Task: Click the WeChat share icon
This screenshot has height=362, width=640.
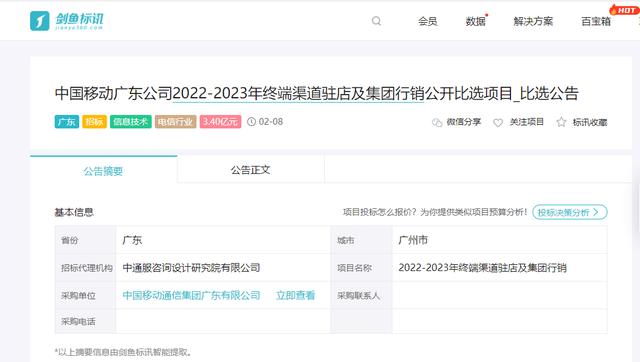Action: pos(437,122)
